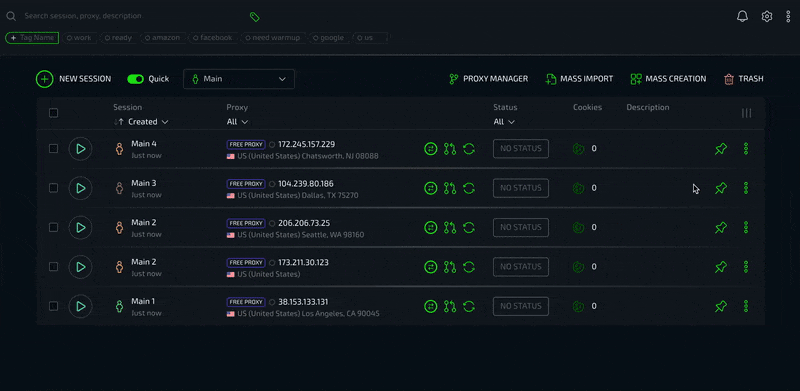
Task: Start the Main 1 session with play button
Action: [80, 306]
